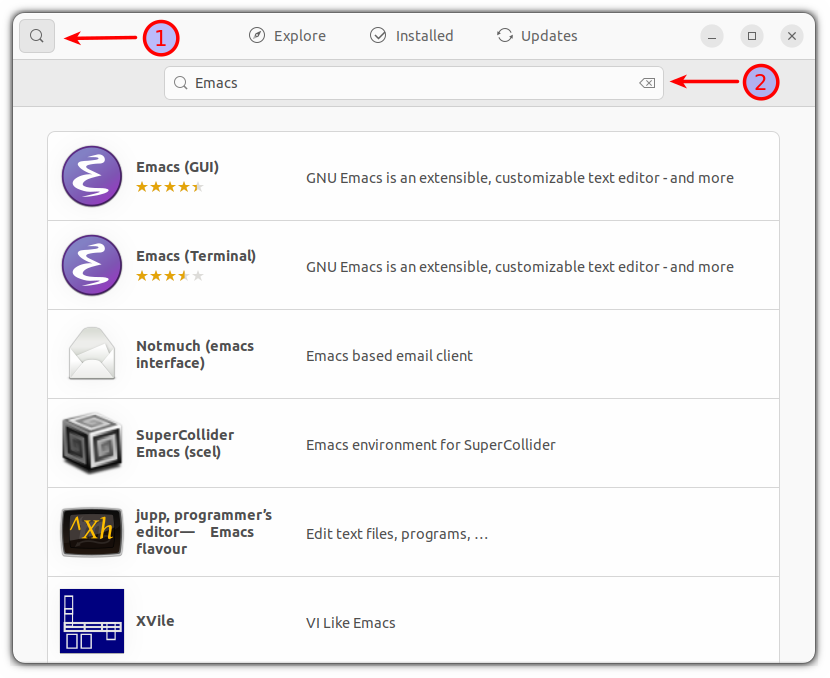Click the SuperCollider cube icon
Image resolution: width=830 pixels, height=678 pixels.
click(x=92, y=443)
